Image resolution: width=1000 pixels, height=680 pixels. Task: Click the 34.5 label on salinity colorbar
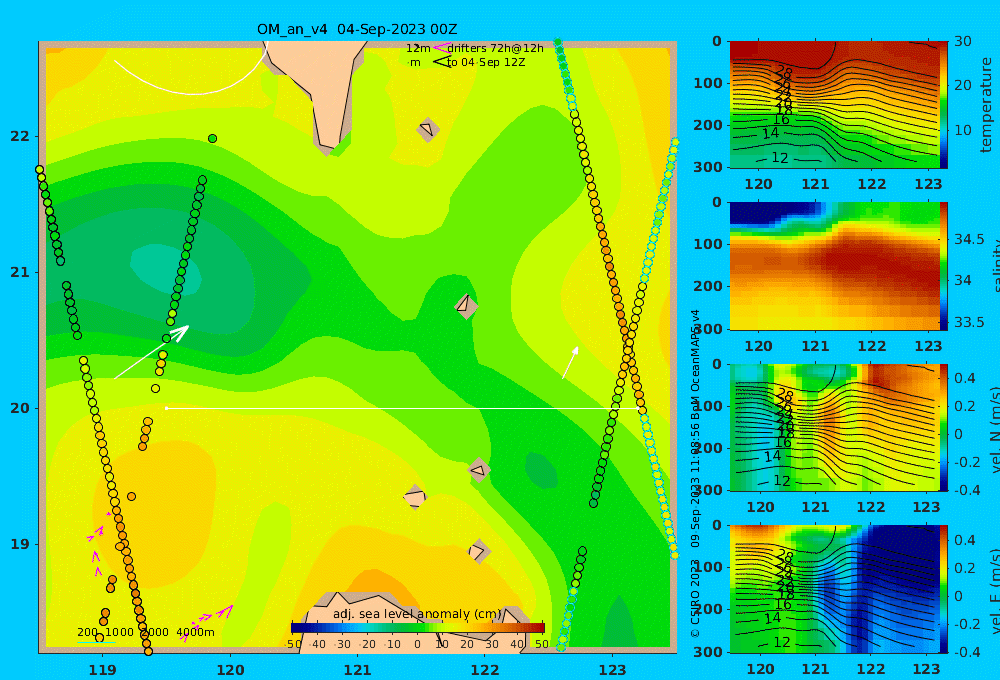pyautogui.click(x=969, y=239)
